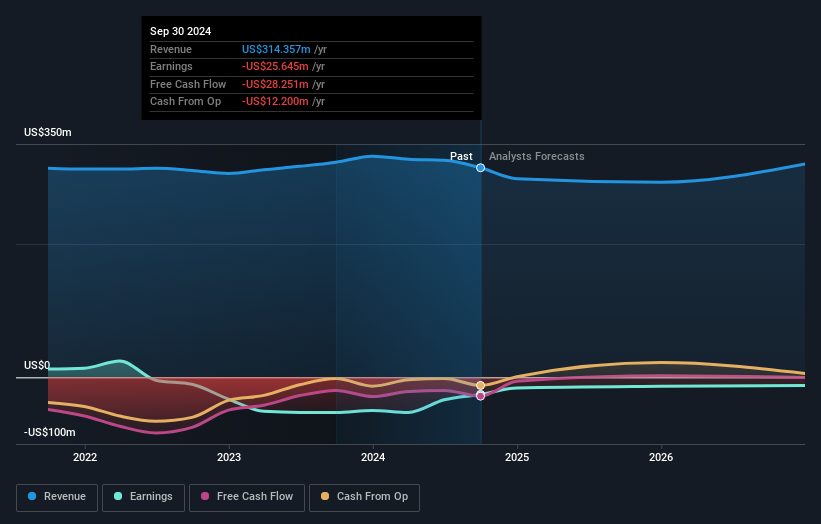
Task: Click the 2023 x-axis label
Action: click(x=229, y=458)
